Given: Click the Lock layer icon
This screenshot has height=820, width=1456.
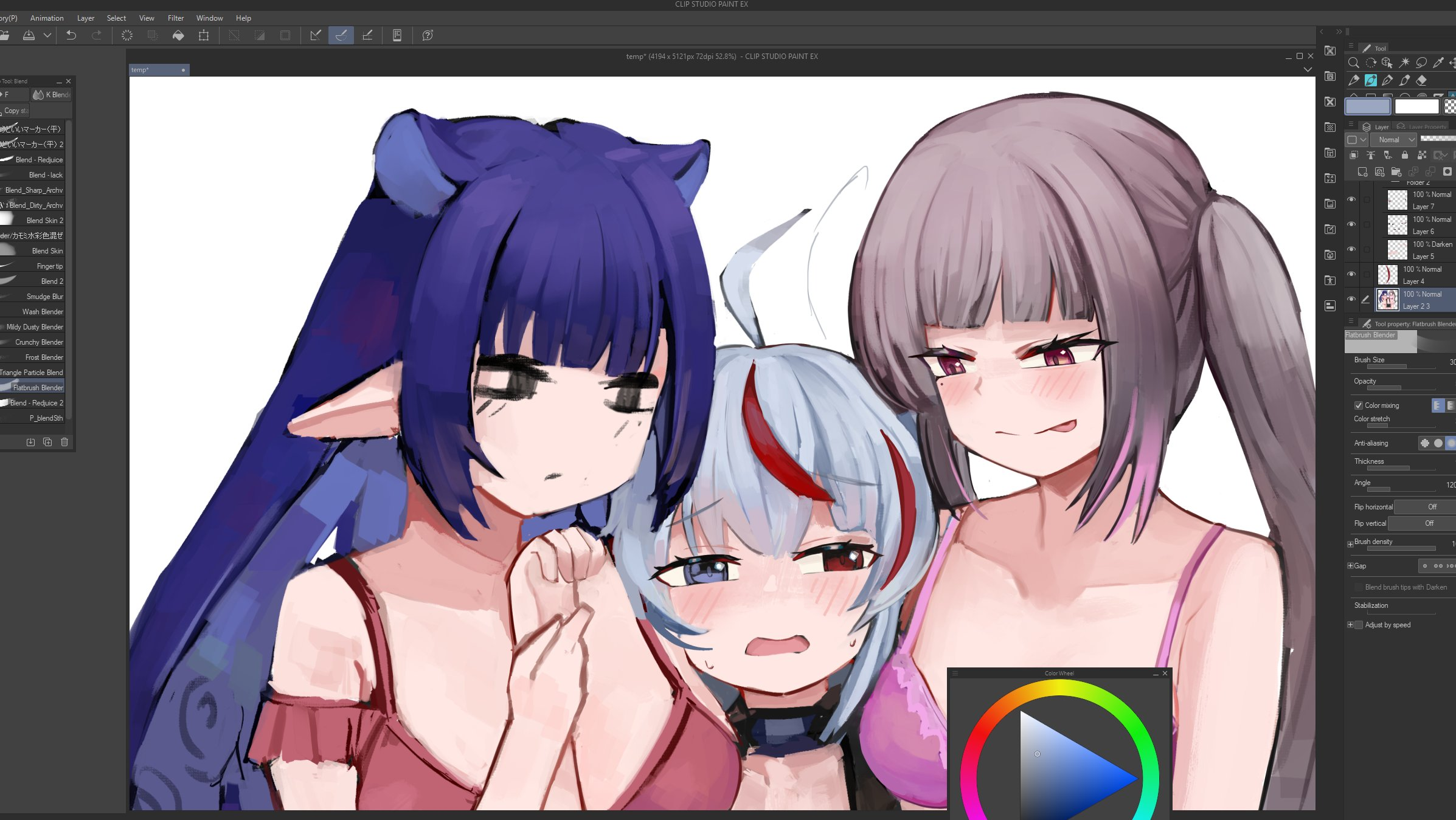Looking at the screenshot, I should point(1404,155).
